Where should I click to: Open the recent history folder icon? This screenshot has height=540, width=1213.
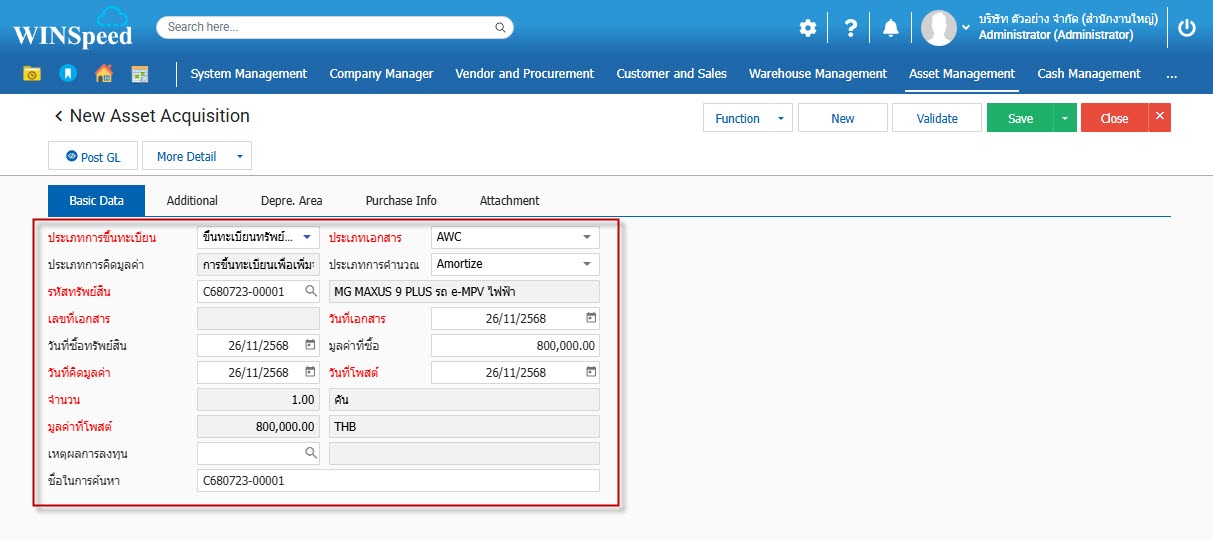[x=32, y=74]
